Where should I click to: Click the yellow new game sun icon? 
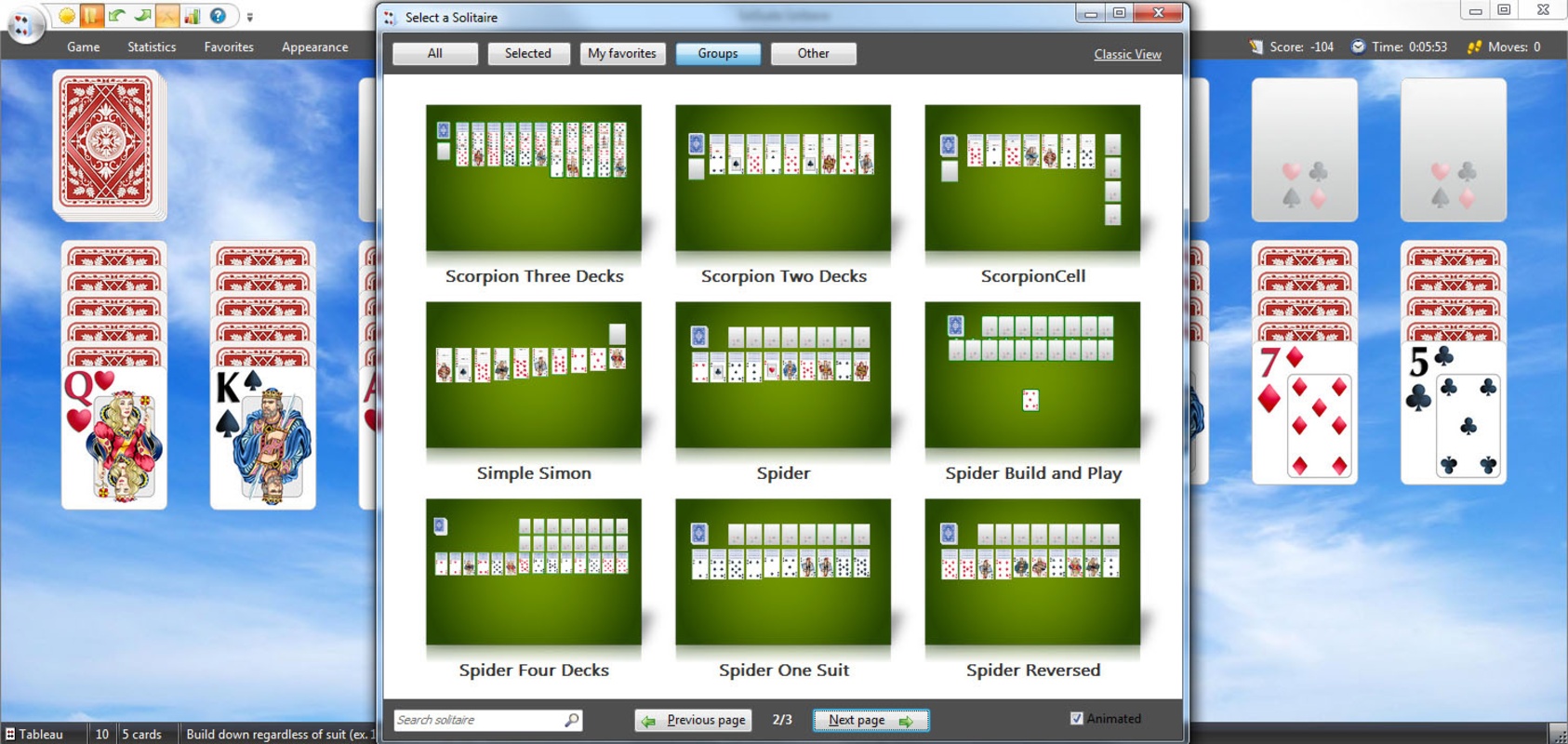pos(67,16)
